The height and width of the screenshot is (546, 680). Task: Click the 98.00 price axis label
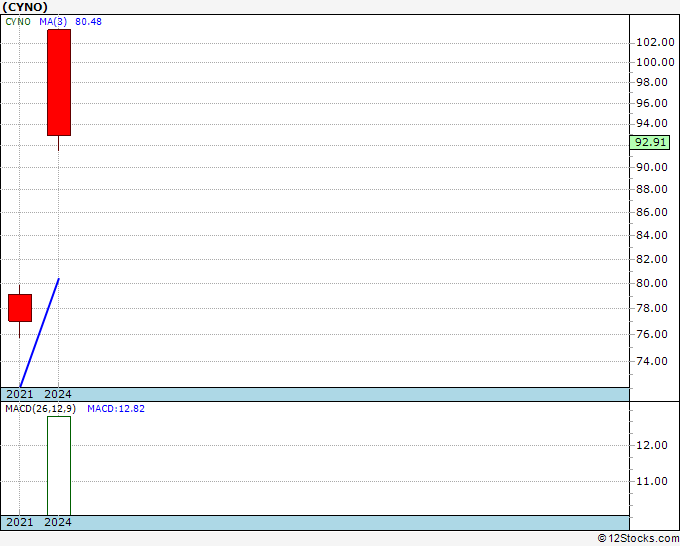tap(651, 82)
